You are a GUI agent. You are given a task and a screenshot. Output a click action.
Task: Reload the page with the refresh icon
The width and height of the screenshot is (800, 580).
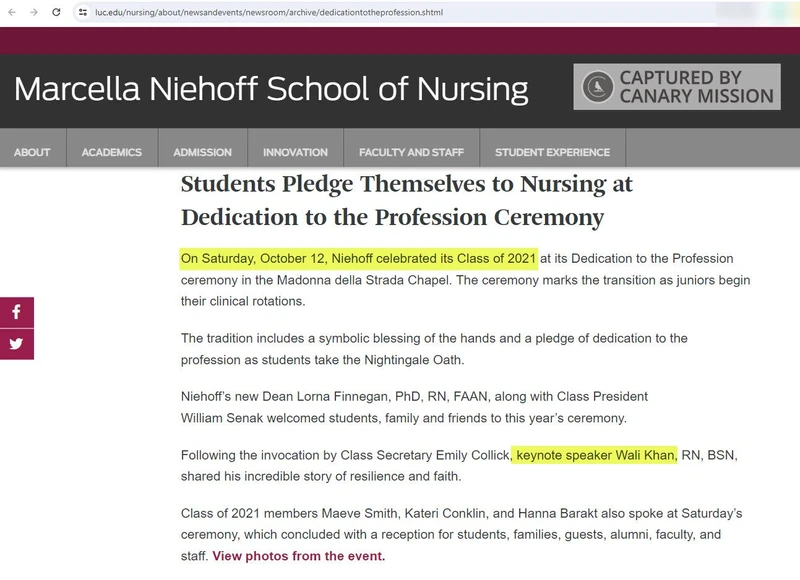coord(56,12)
